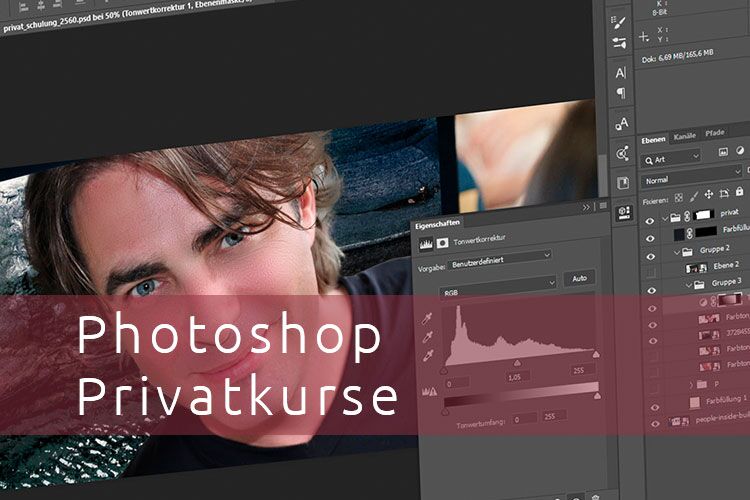
Task: Pick the black point eyedropper
Action: tap(427, 319)
